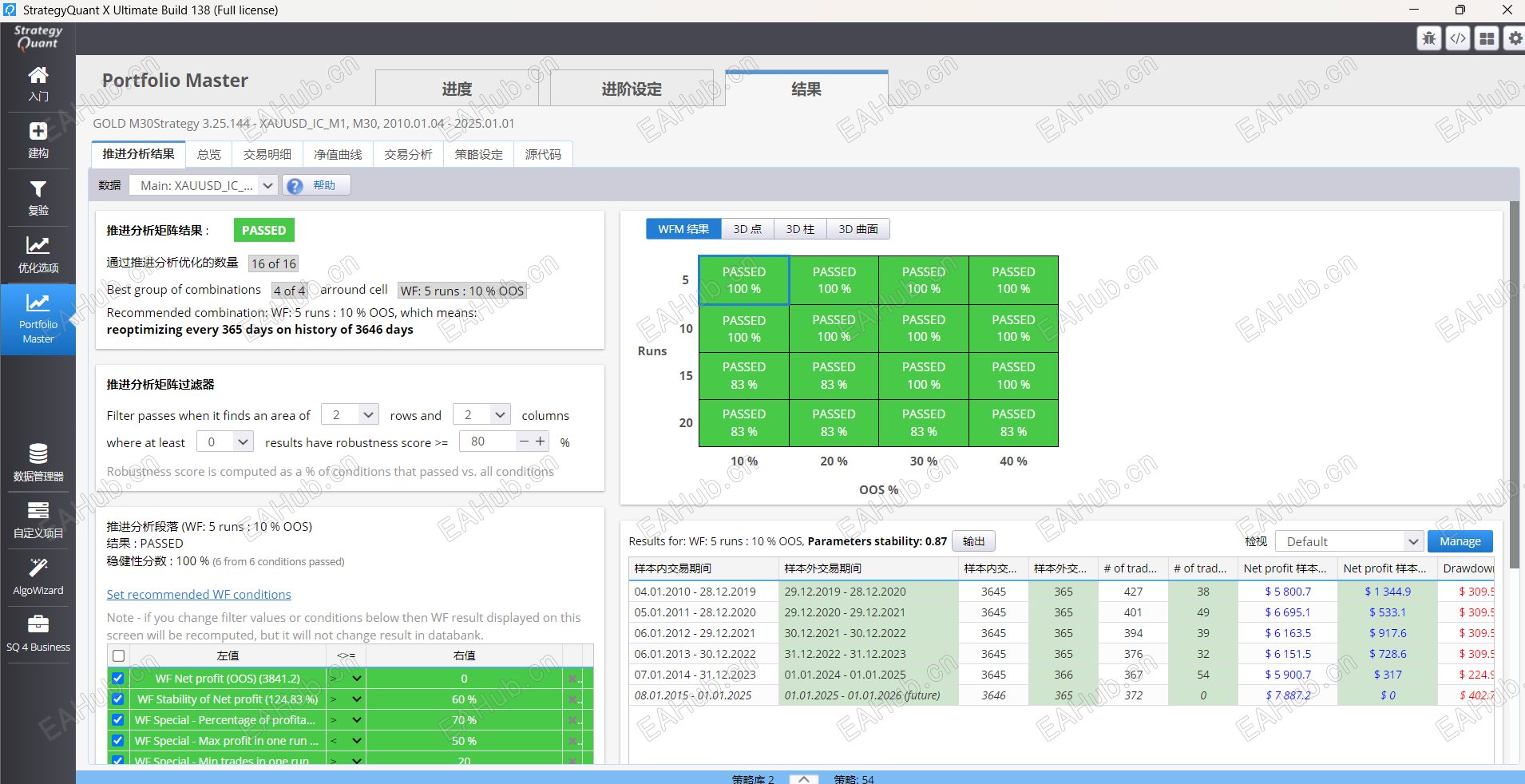Select matrix cell 15 runs, 30 % OOS
Viewport: 1525px width, 784px height.
pos(924,376)
